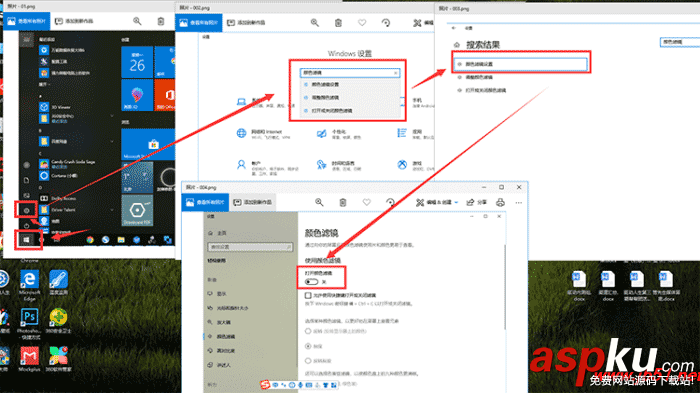The height and width of the screenshot is (393, 700).
Task: Click 'View all photos' button in 004.png window
Action: click(205, 202)
